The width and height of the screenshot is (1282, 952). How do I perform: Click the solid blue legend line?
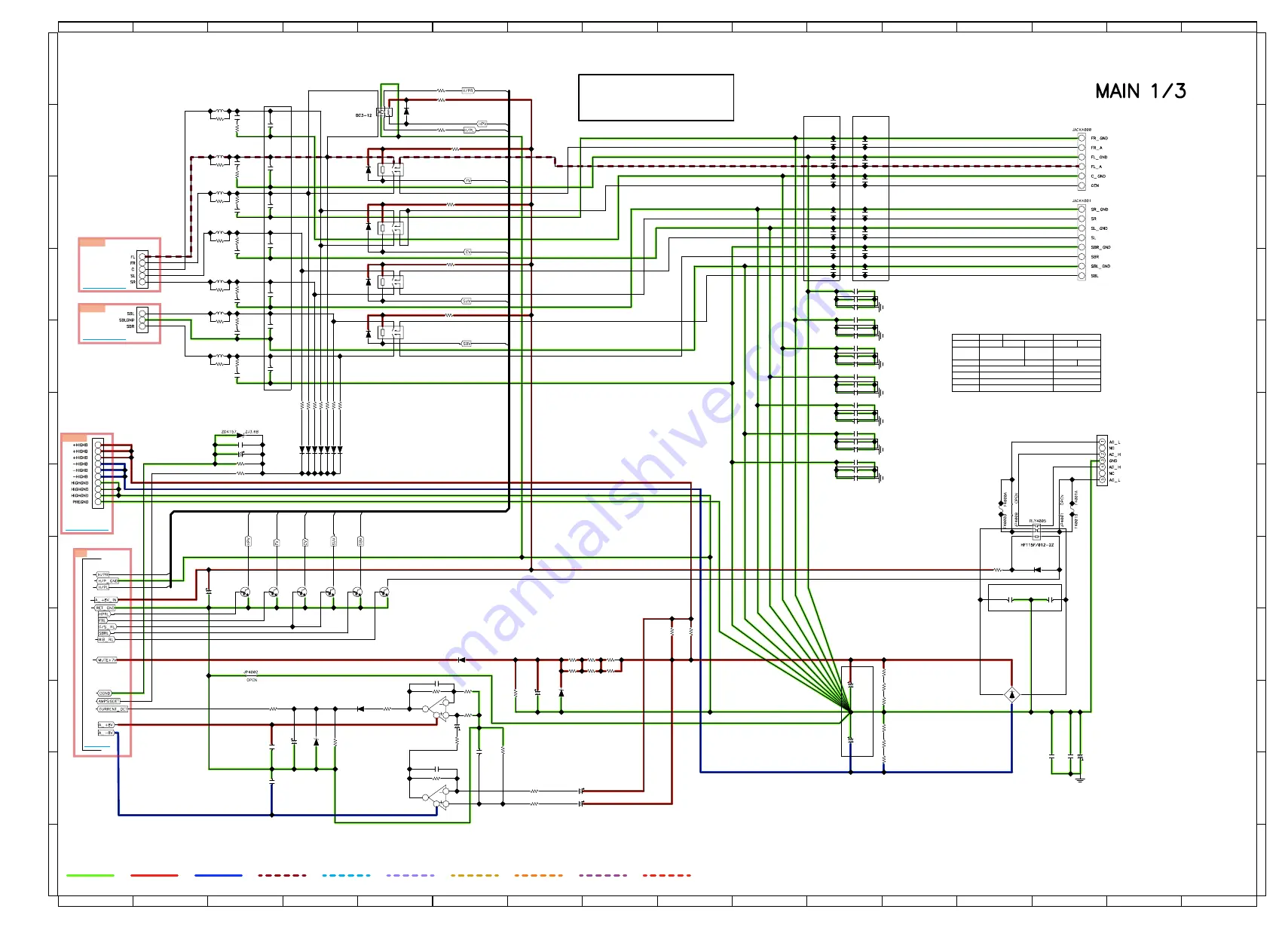[219, 875]
